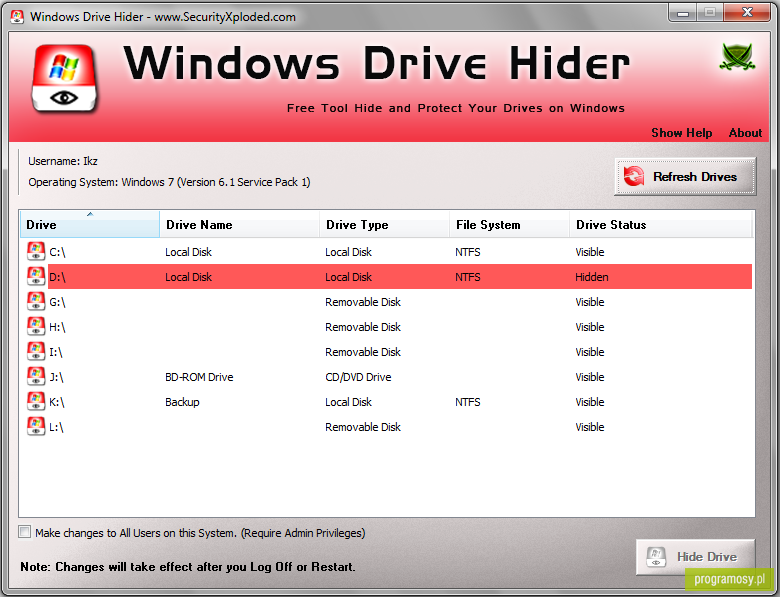The width and height of the screenshot is (780, 597).
Task: Click the drive icon for J:\
Action: pyautogui.click(x=36, y=376)
